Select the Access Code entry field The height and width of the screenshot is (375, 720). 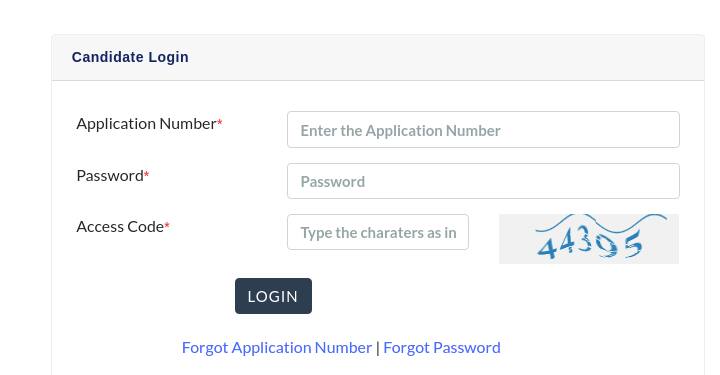(378, 232)
